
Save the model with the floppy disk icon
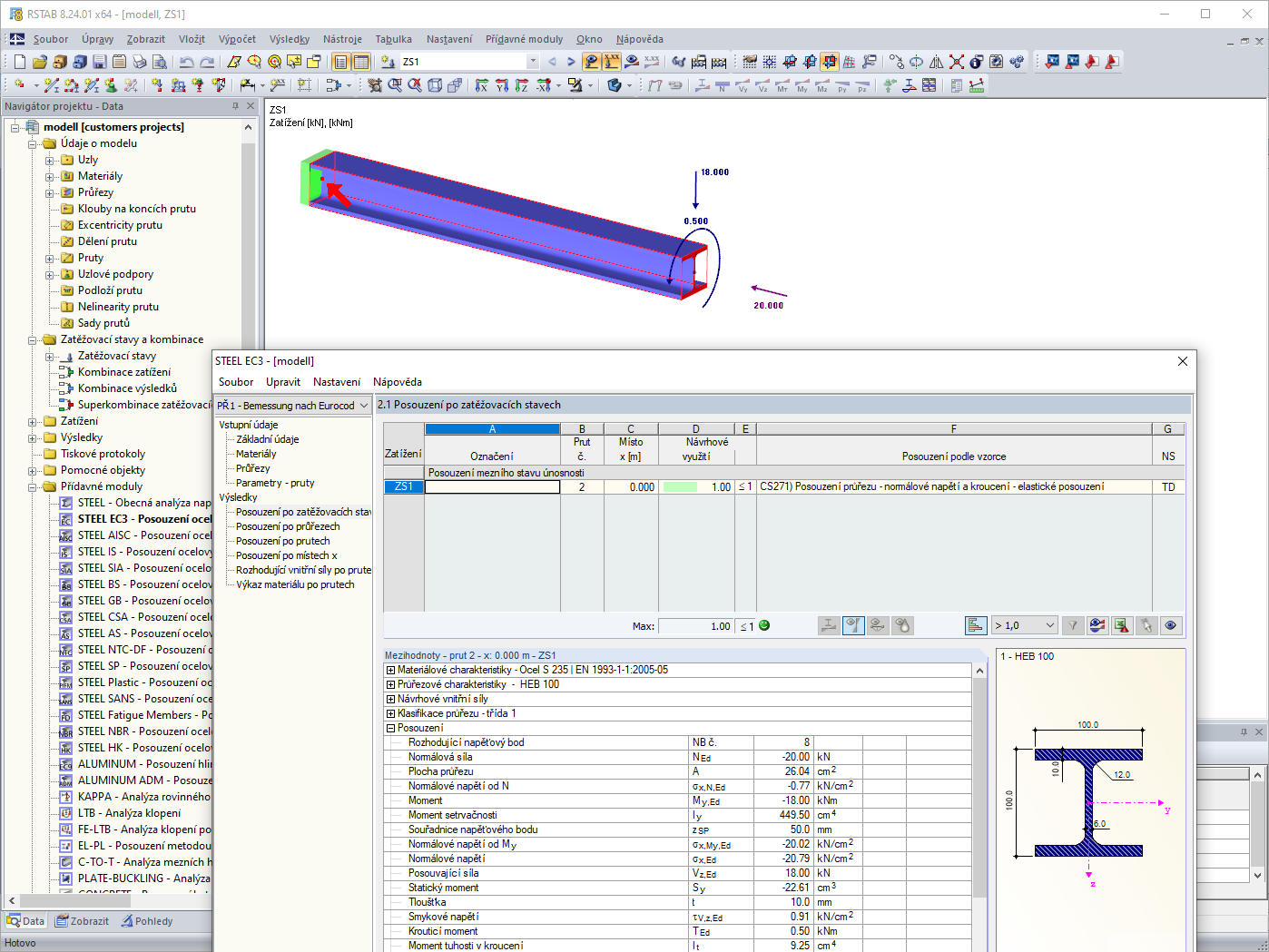pyautogui.click(x=99, y=62)
